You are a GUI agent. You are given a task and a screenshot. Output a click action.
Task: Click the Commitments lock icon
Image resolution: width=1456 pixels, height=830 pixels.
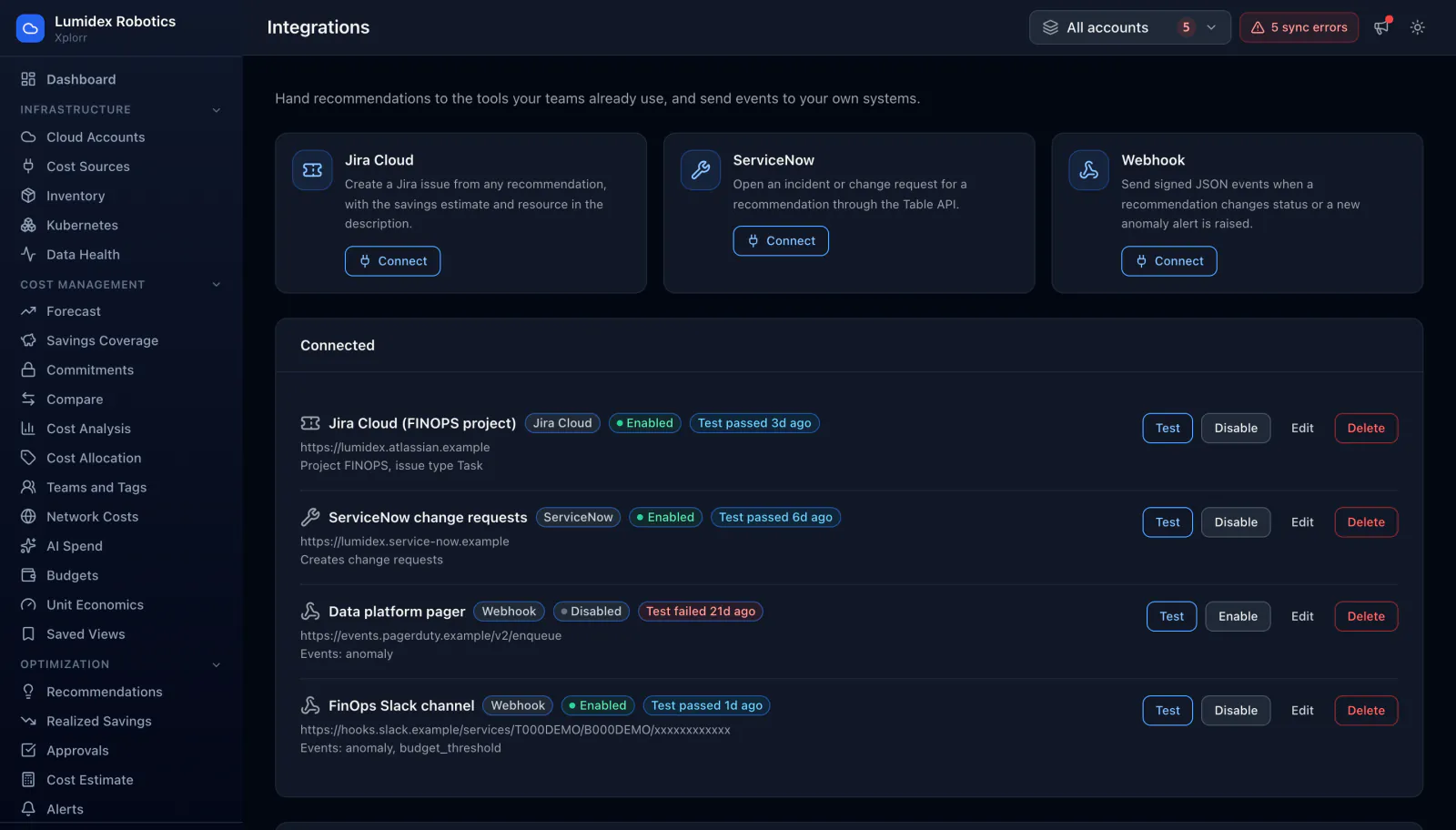click(28, 369)
